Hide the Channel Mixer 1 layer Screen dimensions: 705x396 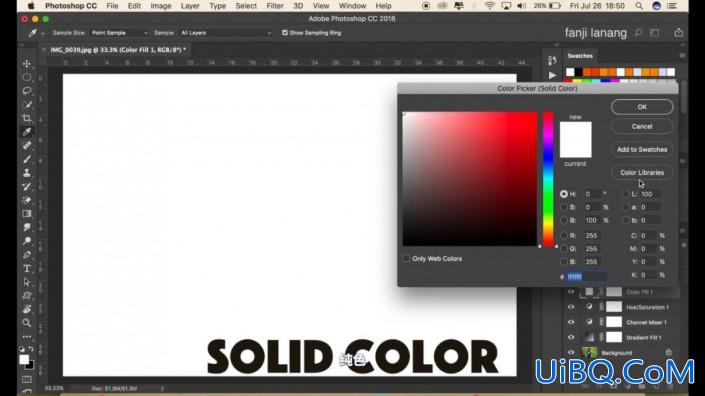coord(571,322)
